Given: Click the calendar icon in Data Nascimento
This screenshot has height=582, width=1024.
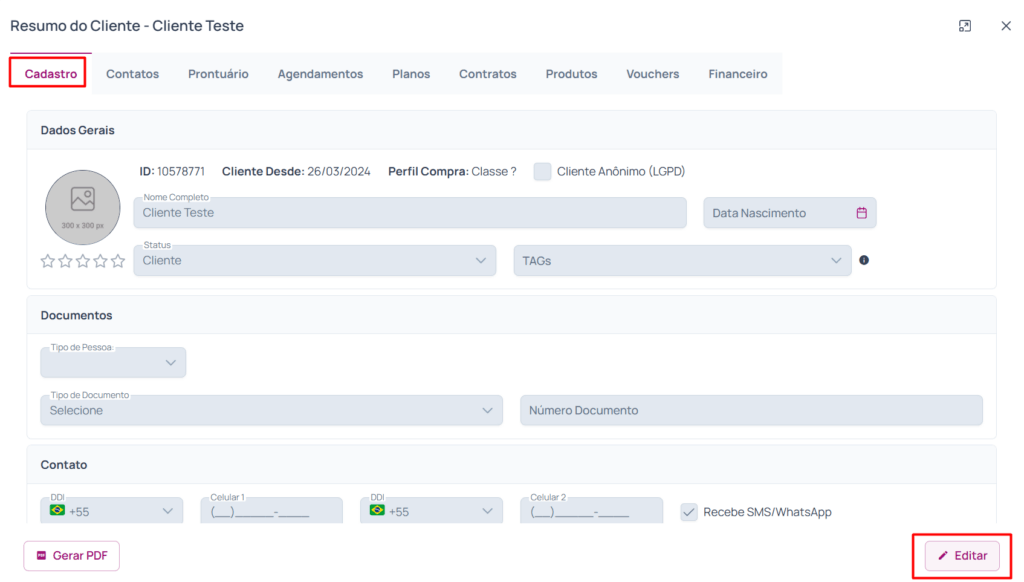Looking at the screenshot, I should tap(861, 213).
